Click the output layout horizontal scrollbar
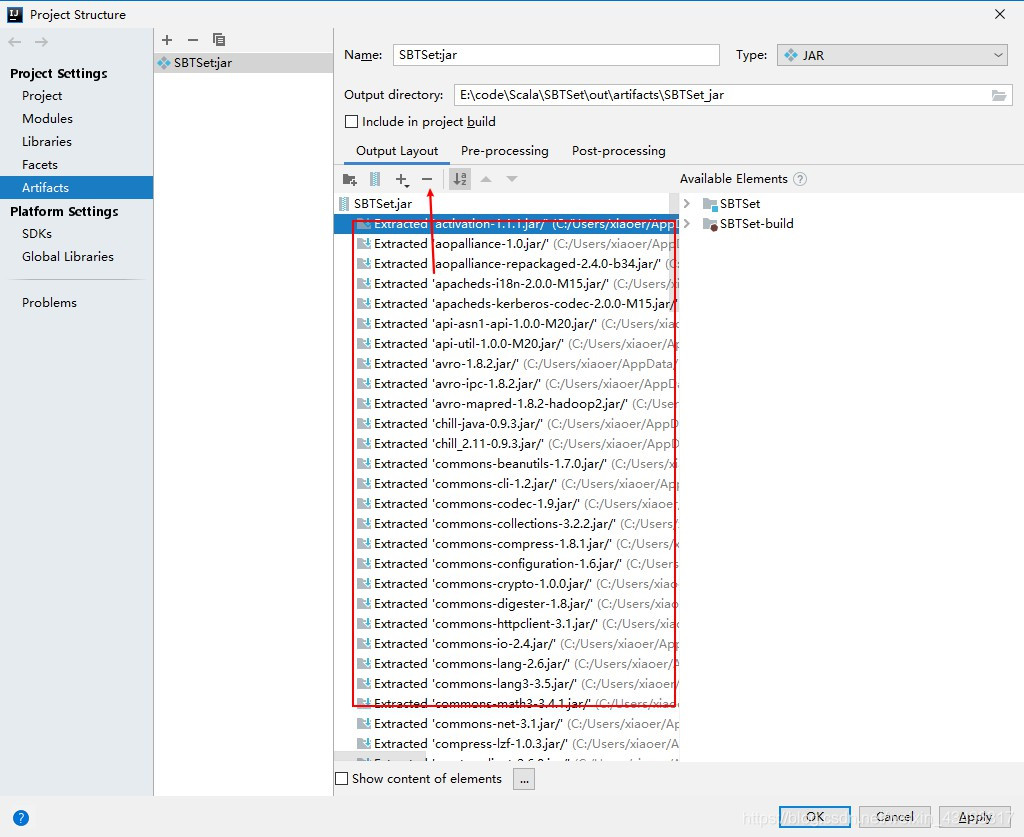This screenshot has height=837, width=1024. (381, 756)
